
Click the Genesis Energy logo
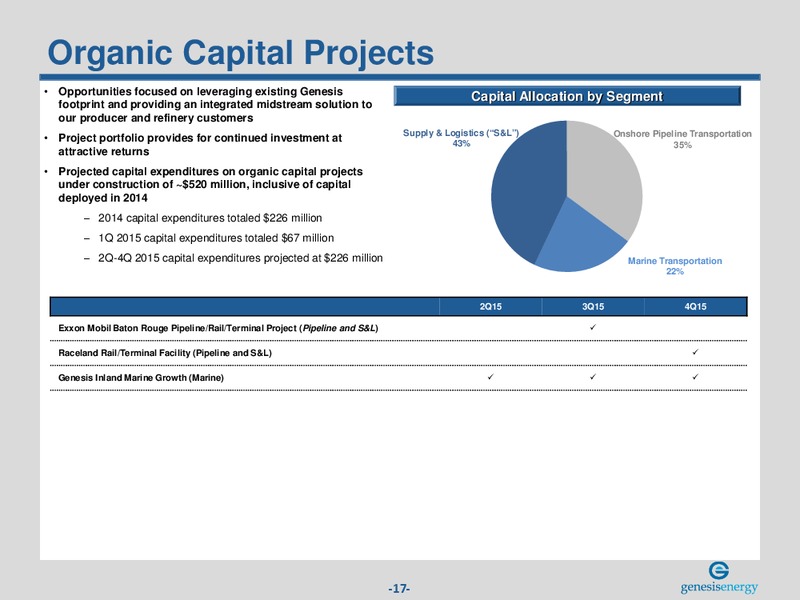[719, 578]
